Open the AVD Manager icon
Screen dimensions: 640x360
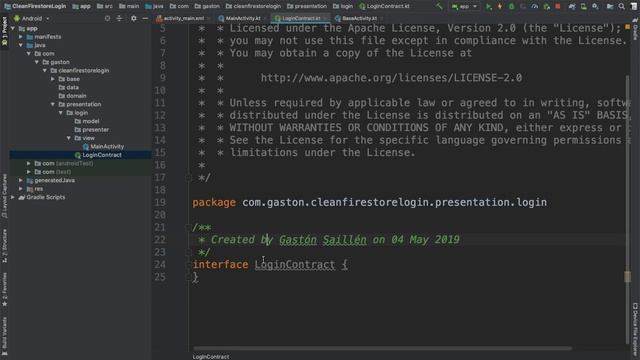pyautogui.click(x=584, y=7)
